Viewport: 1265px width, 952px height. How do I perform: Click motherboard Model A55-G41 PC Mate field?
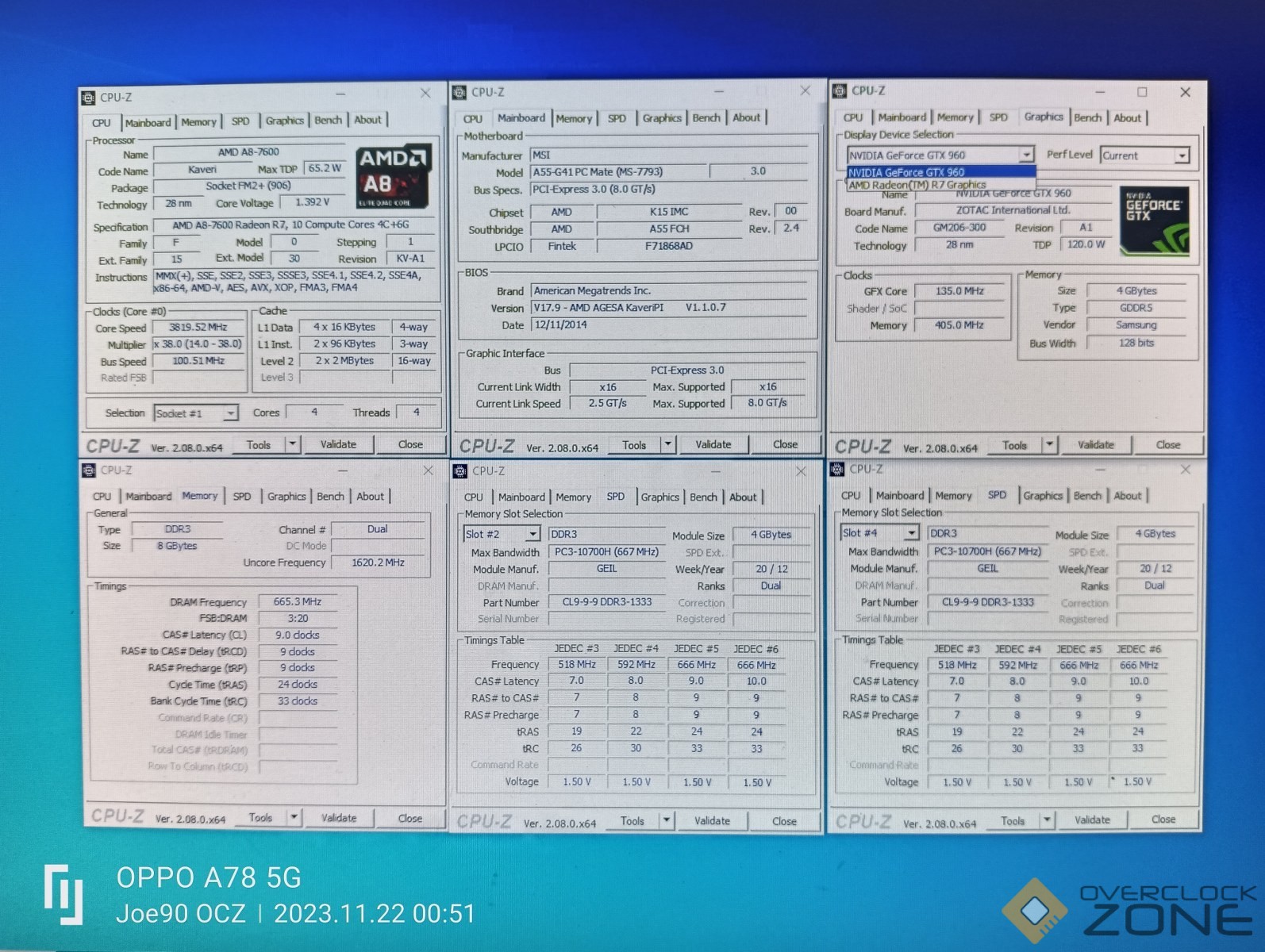tap(617, 172)
